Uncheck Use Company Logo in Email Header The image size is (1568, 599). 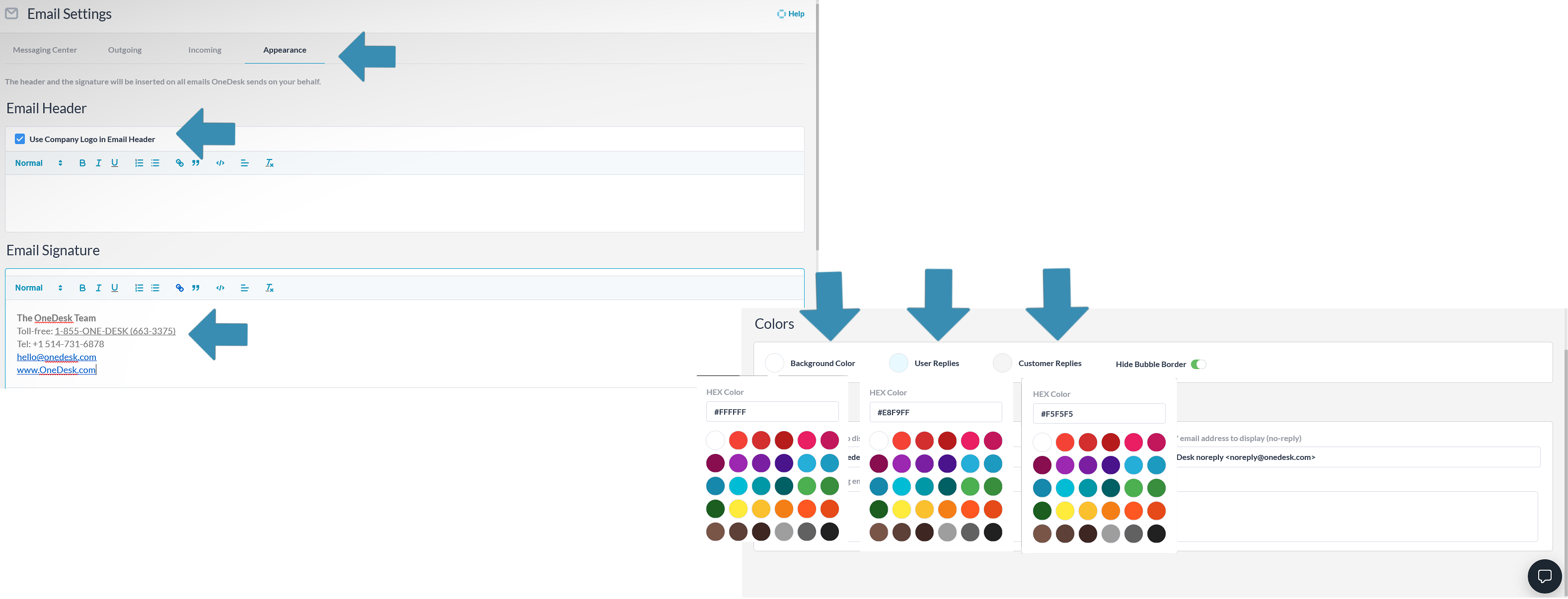coord(20,140)
